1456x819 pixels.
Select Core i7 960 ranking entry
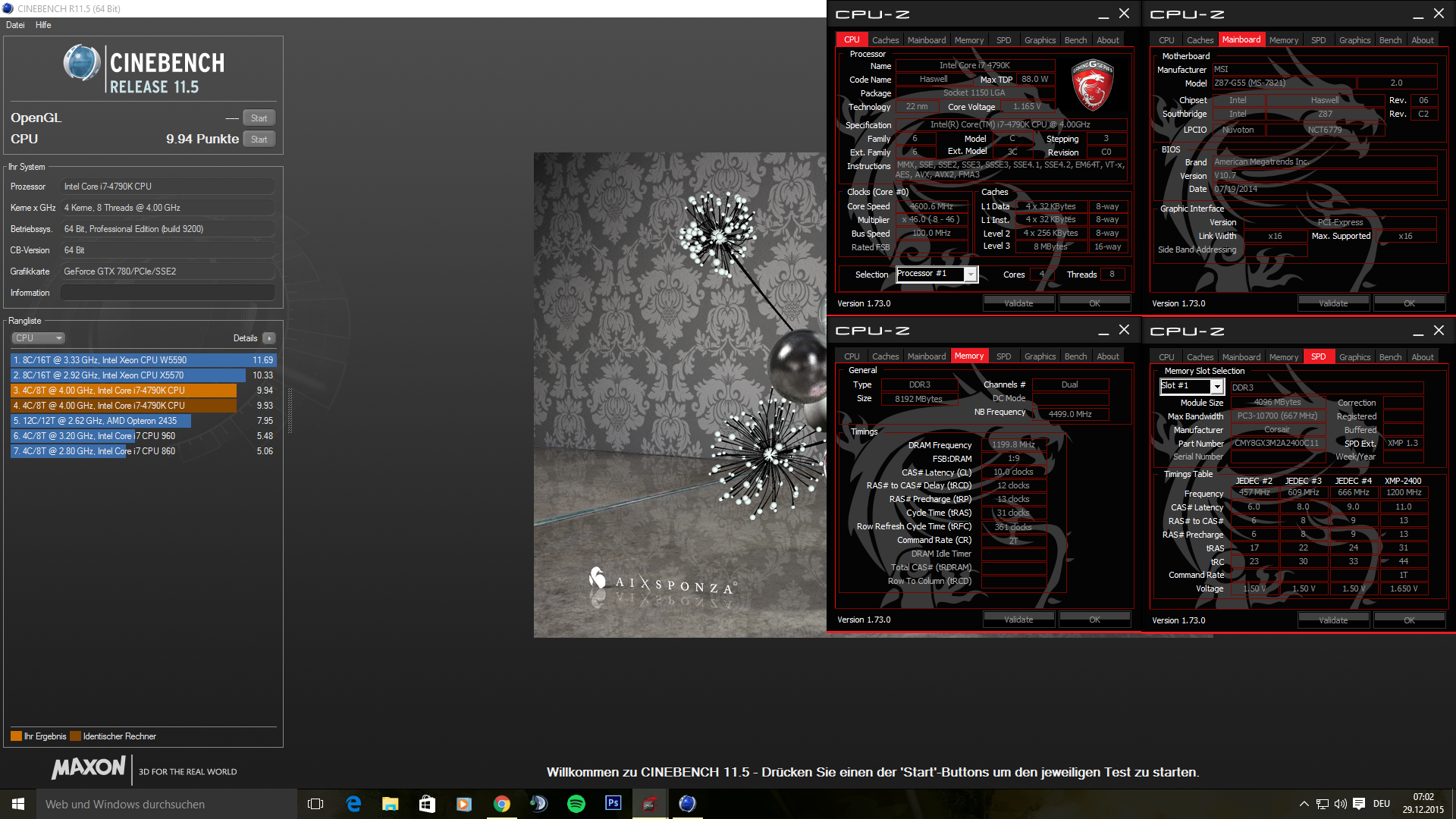tap(143, 436)
